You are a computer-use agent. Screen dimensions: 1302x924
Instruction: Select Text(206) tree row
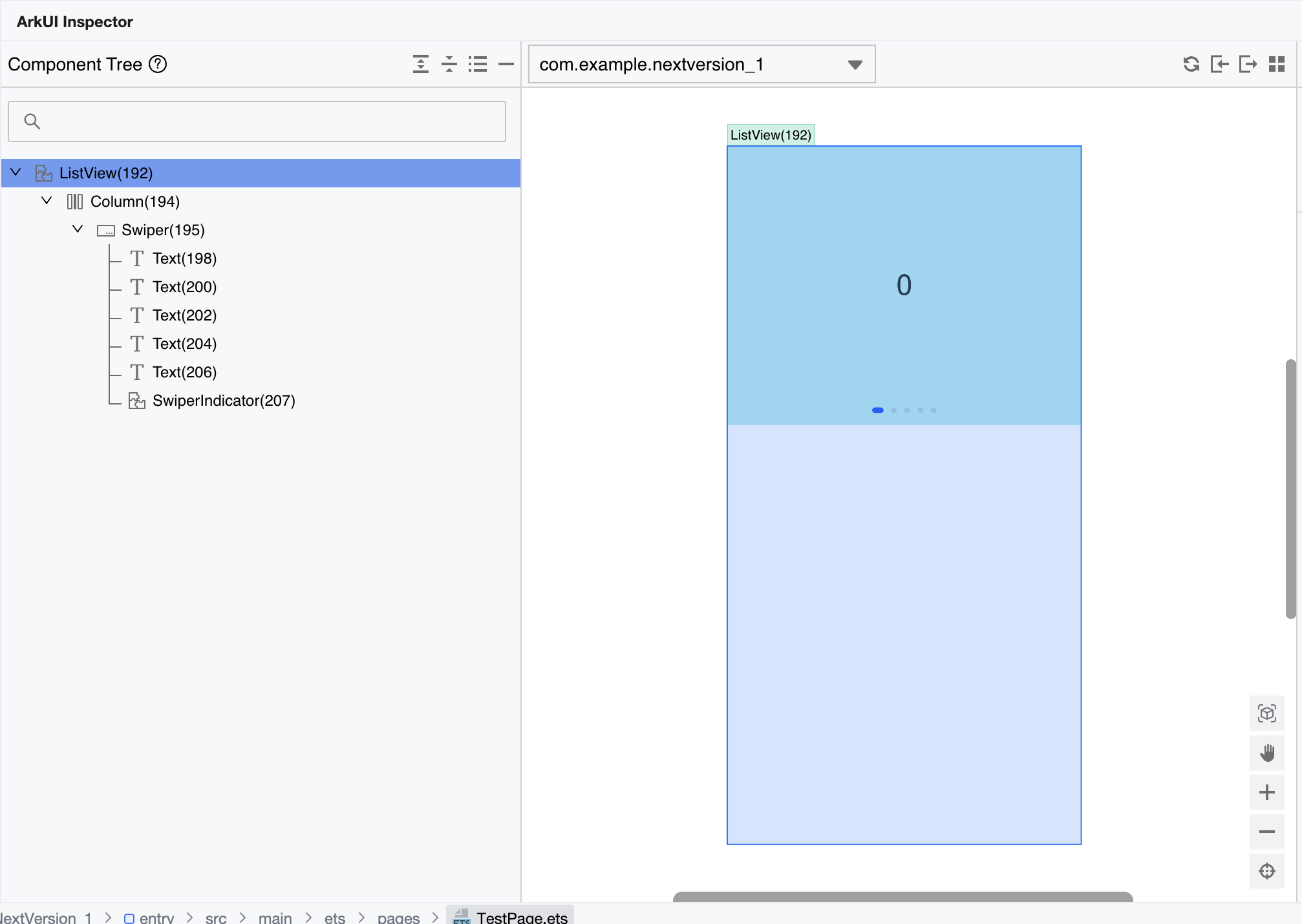[261, 372]
